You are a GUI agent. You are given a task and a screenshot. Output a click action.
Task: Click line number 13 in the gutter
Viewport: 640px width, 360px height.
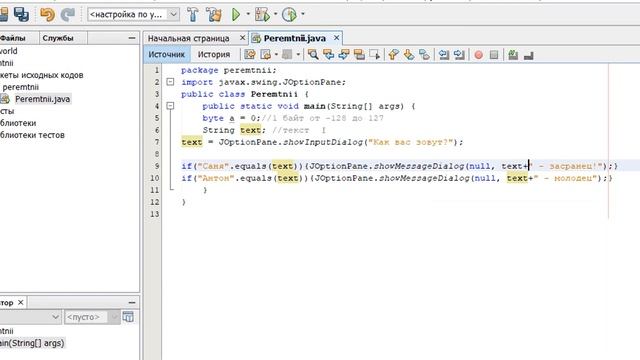coord(155,214)
